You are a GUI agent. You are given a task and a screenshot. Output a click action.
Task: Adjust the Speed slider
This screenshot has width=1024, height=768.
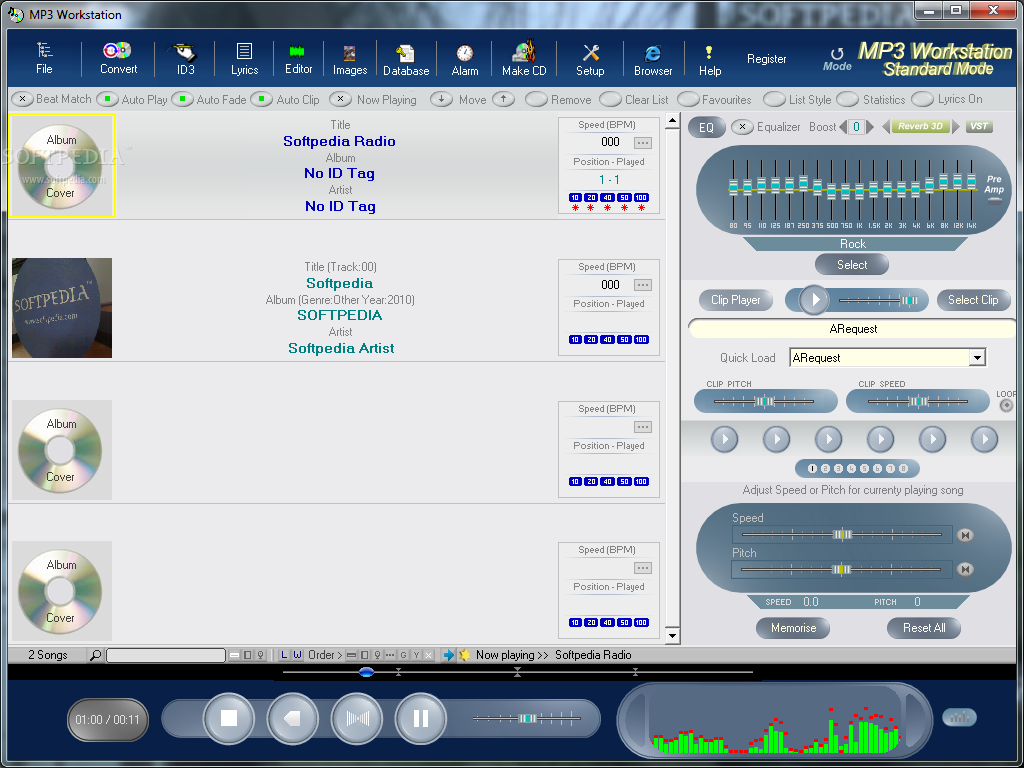coord(842,535)
